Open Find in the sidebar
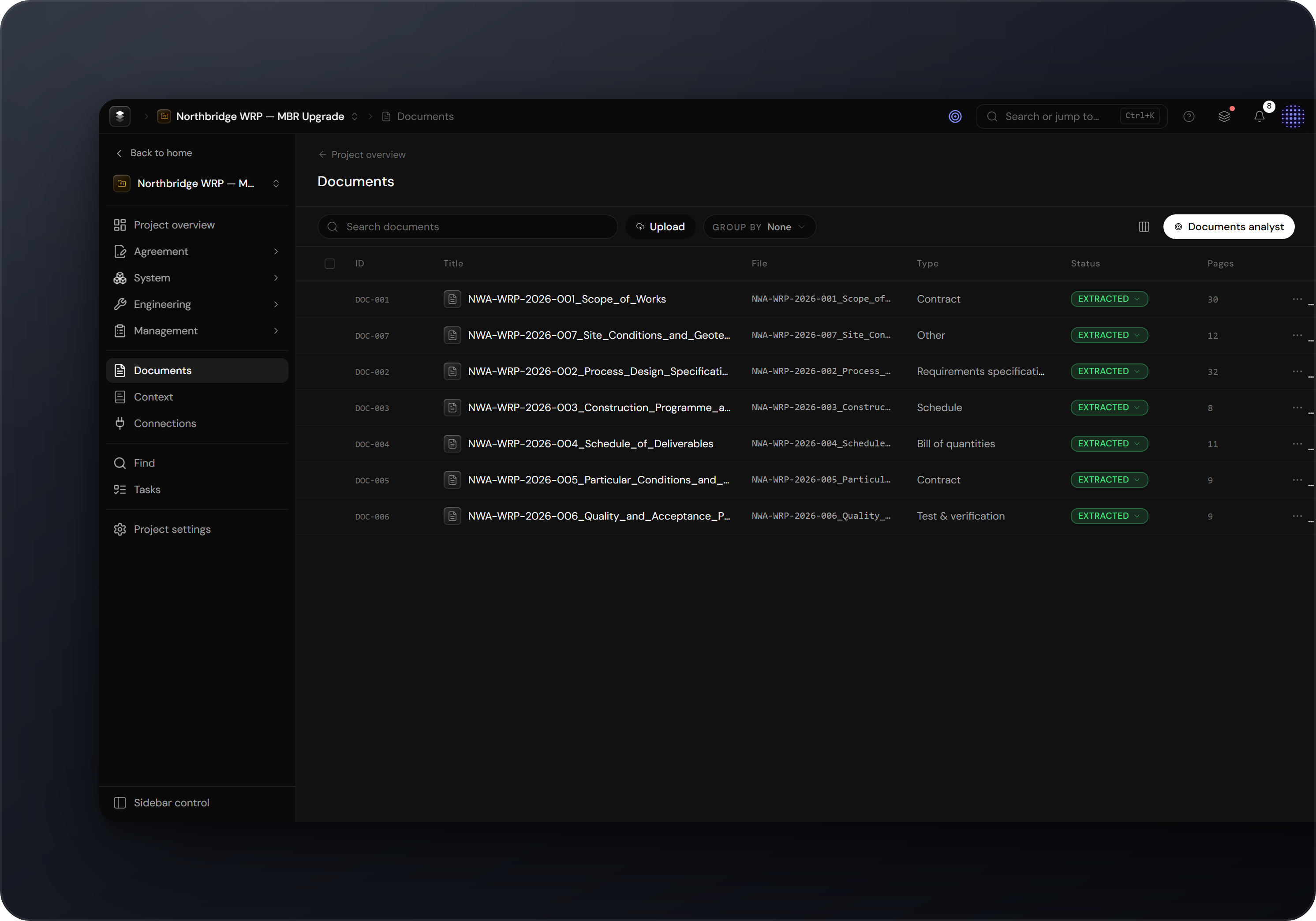 tap(197, 463)
